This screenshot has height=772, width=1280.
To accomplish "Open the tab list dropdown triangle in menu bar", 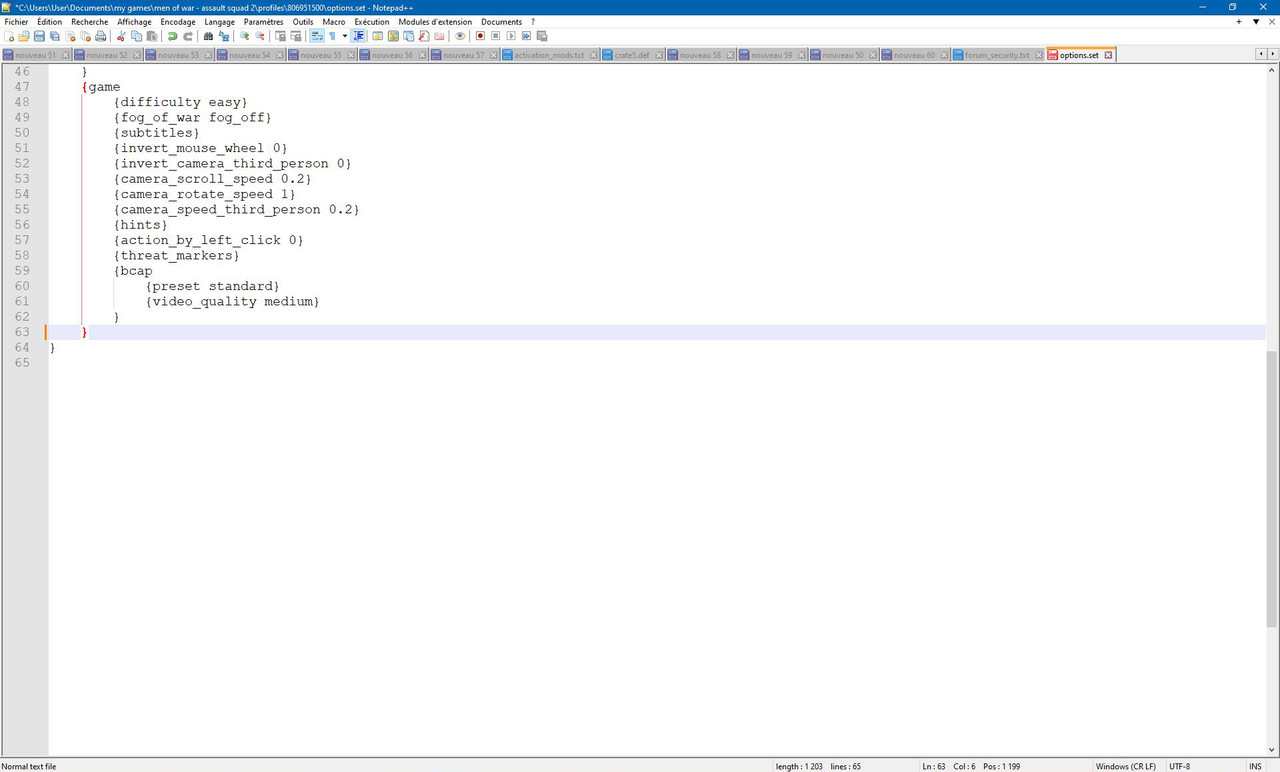I will [1256, 21].
